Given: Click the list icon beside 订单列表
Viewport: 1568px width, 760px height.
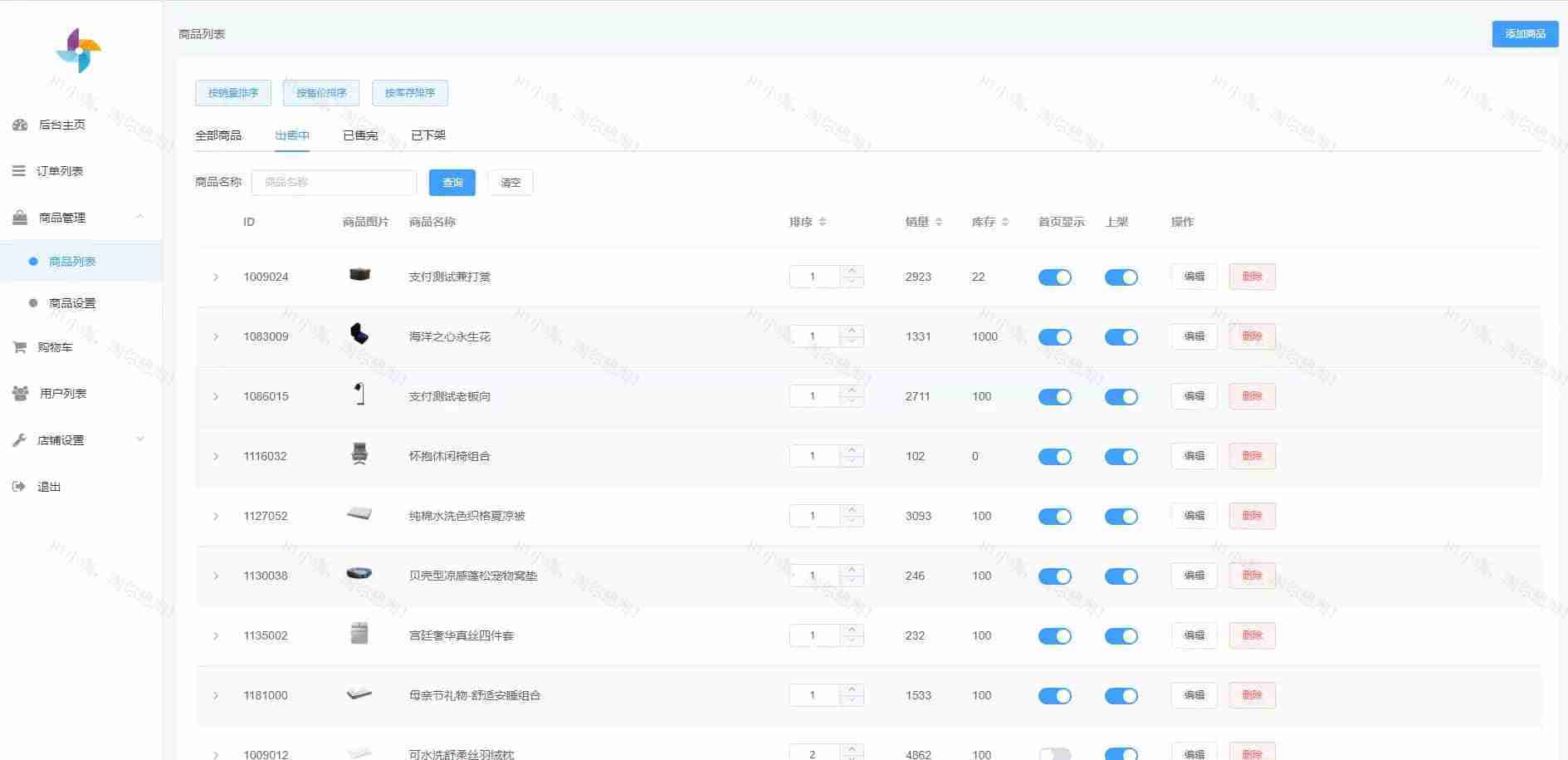Looking at the screenshot, I should click(x=18, y=171).
